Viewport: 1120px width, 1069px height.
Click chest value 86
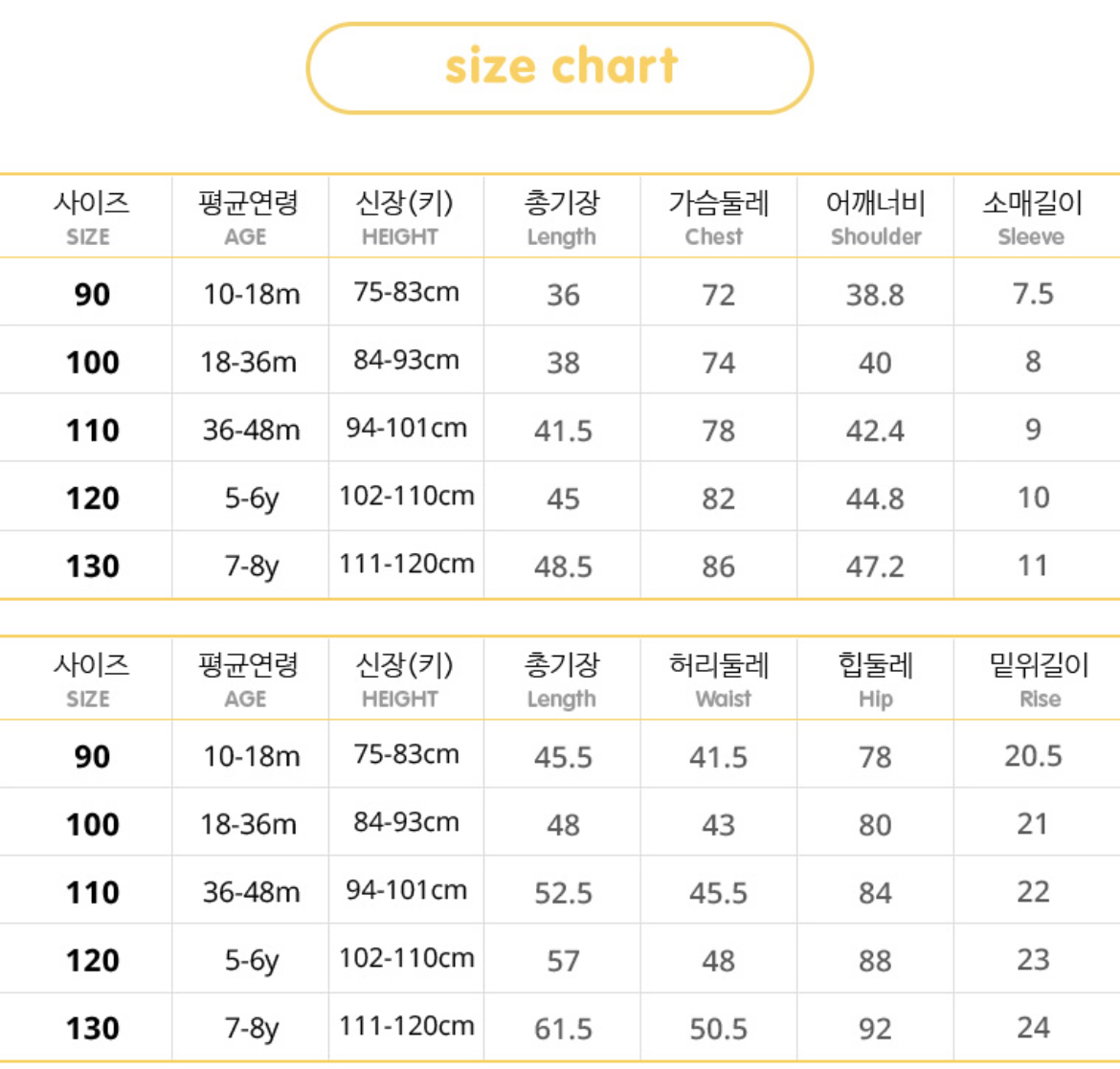pos(718,567)
